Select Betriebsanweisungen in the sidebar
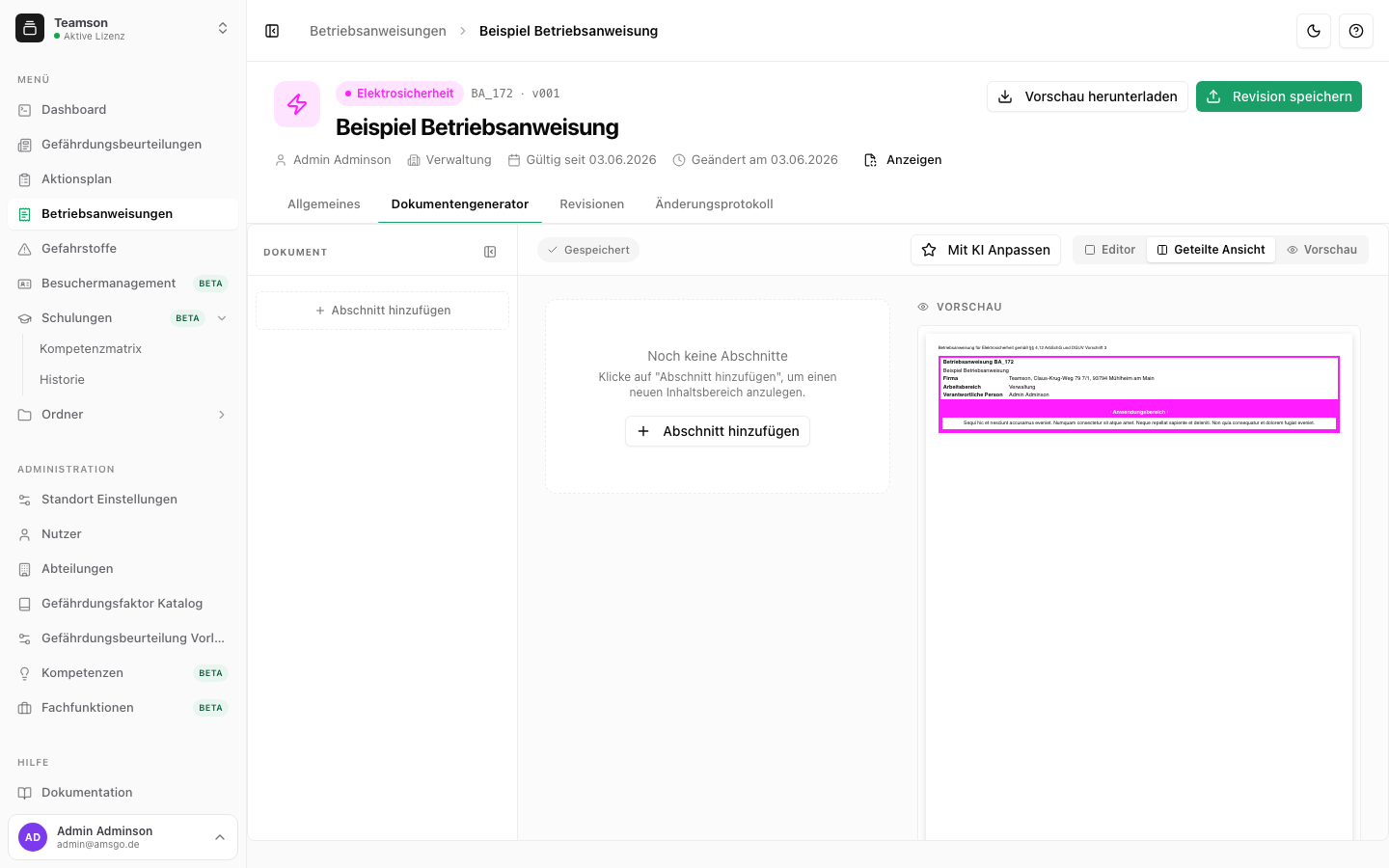This screenshot has height=868, width=1389. [123, 214]
